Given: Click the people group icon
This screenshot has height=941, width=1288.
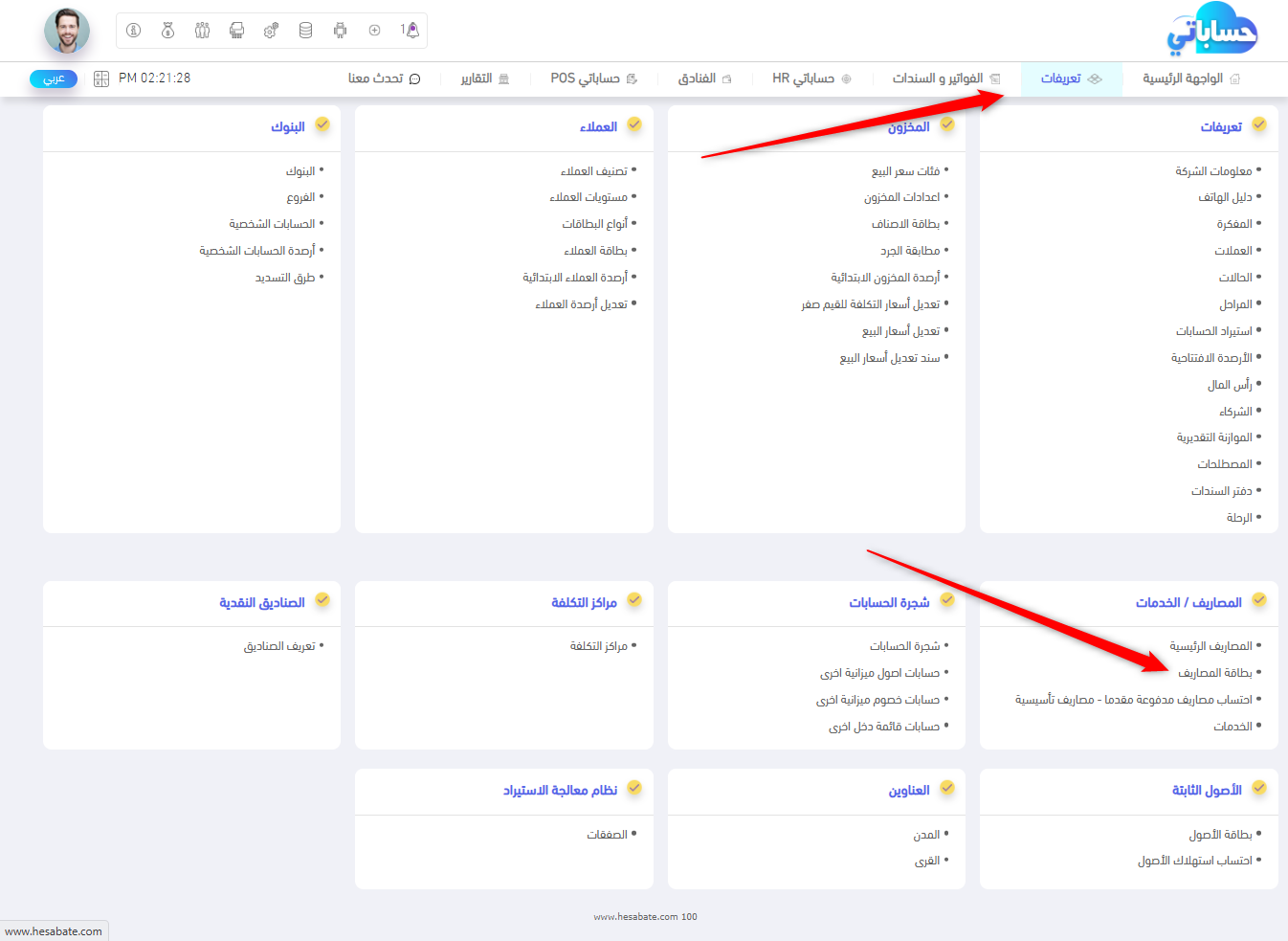Looking at the screenshot, I should (202, 31).
